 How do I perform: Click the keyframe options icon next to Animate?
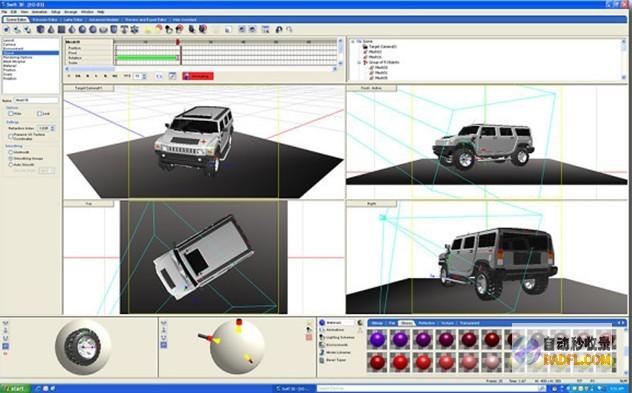coord(172,76)
